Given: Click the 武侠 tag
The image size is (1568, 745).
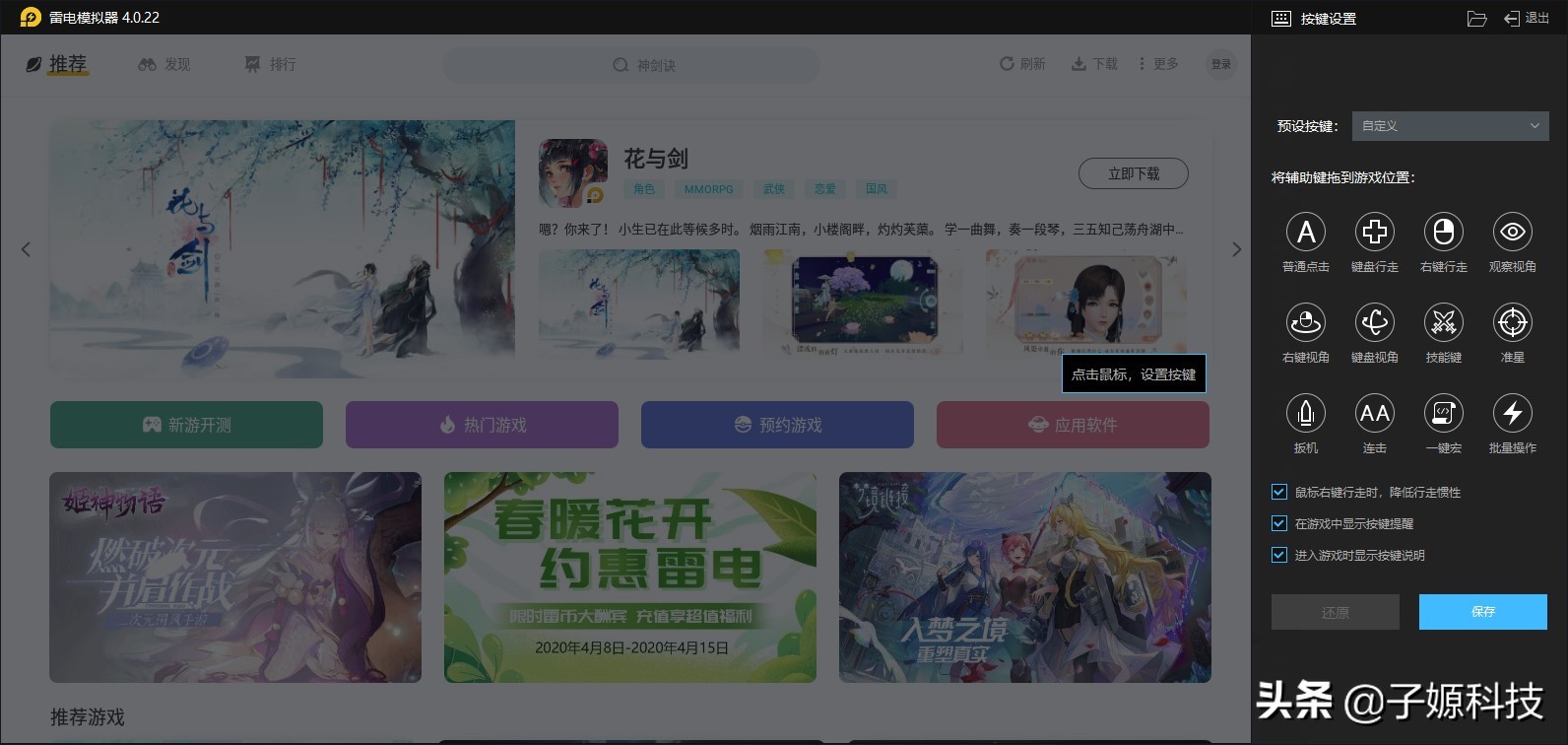Looking at the screenshot, I should [x=774, y=189].
